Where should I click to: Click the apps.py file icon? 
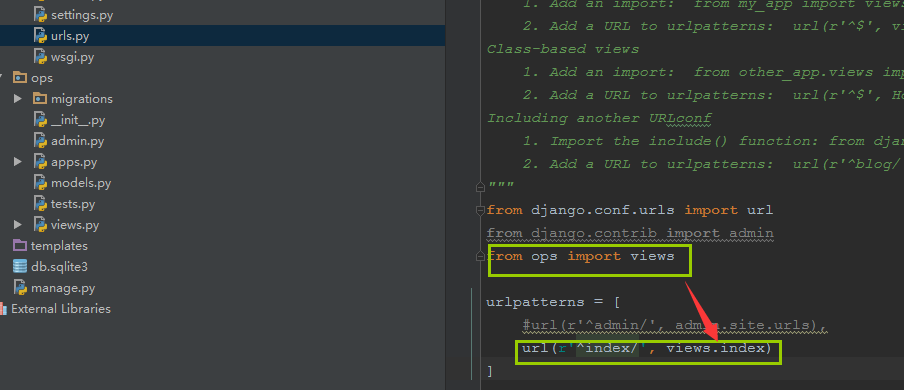(x=40, y=162)
